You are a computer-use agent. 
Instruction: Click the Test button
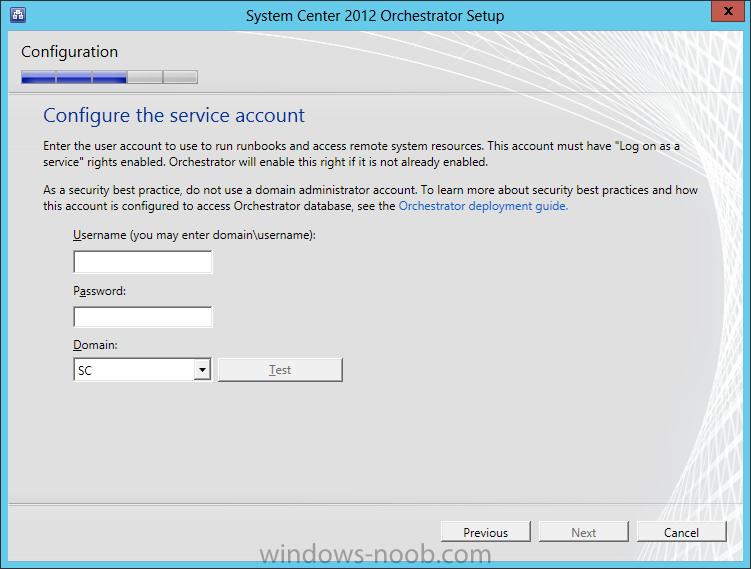click(280, 370)
